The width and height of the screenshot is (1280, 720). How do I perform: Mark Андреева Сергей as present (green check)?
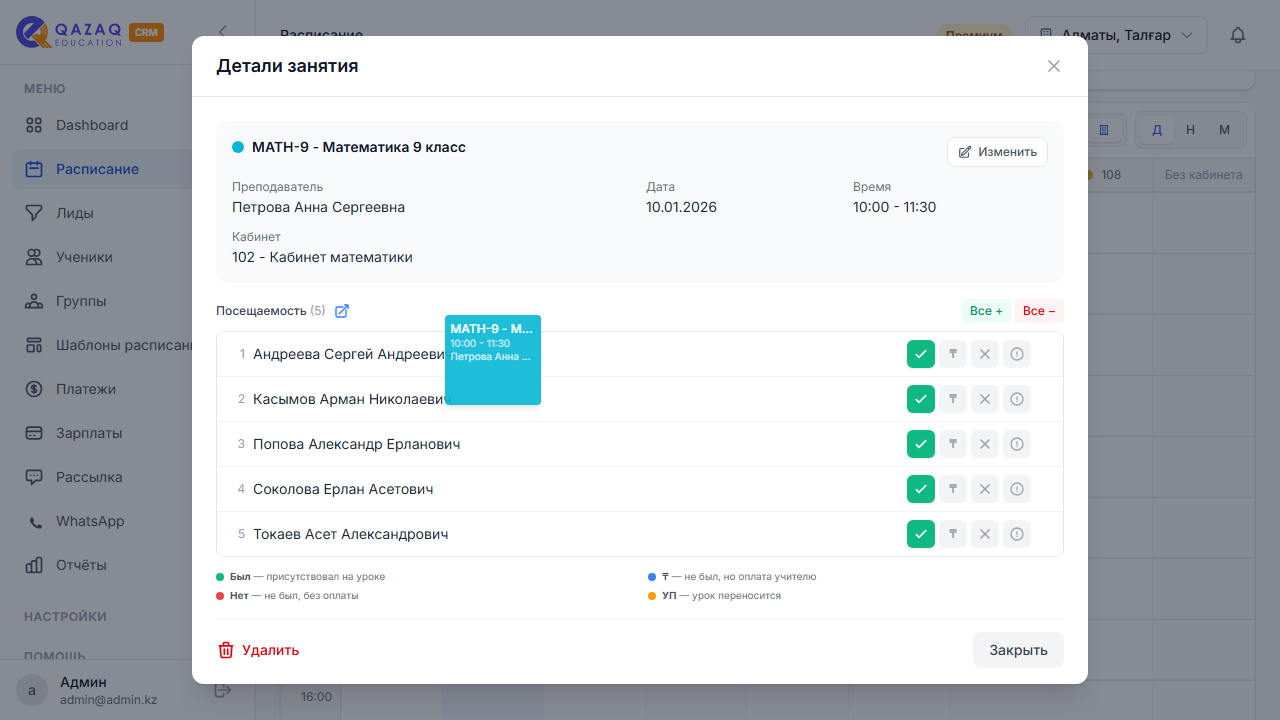(x=921, y=354)
